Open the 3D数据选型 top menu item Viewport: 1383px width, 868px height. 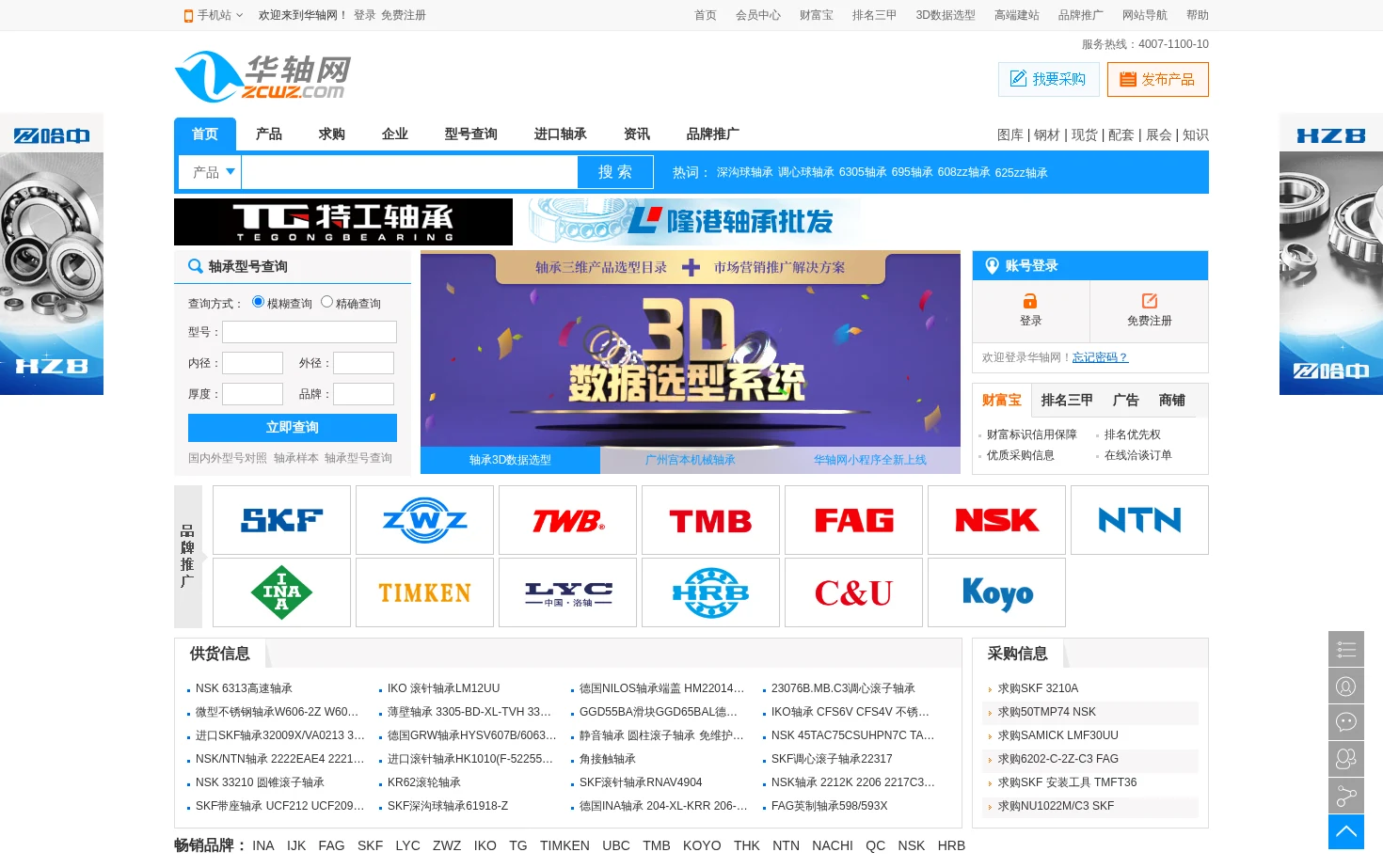tap(946, 15)
